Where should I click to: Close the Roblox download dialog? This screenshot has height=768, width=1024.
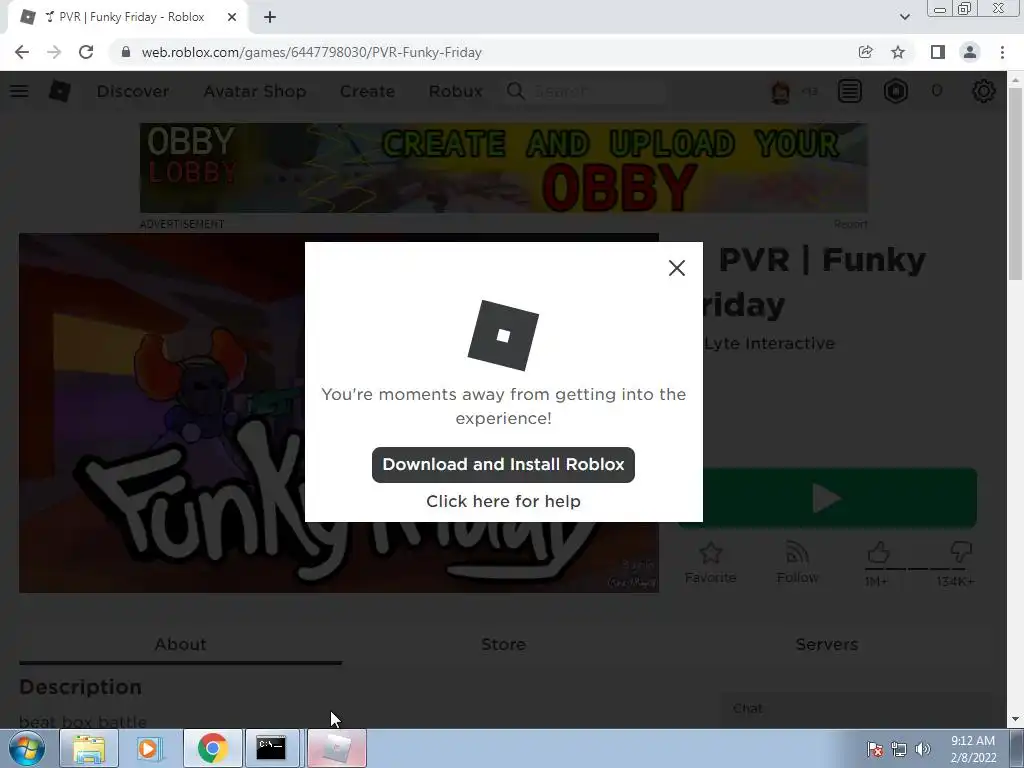[677, 268]
